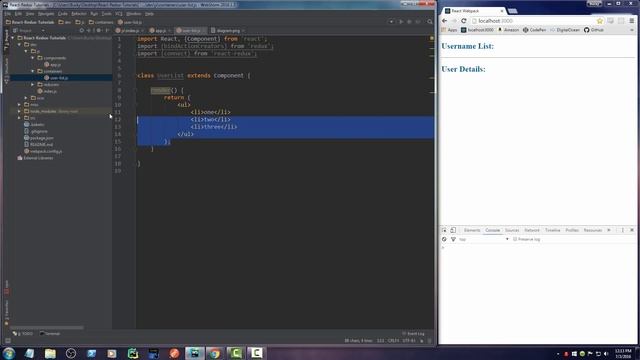Select the user-list.js editor tab
This screenshot has width=640, height=360.
[191, 31]
